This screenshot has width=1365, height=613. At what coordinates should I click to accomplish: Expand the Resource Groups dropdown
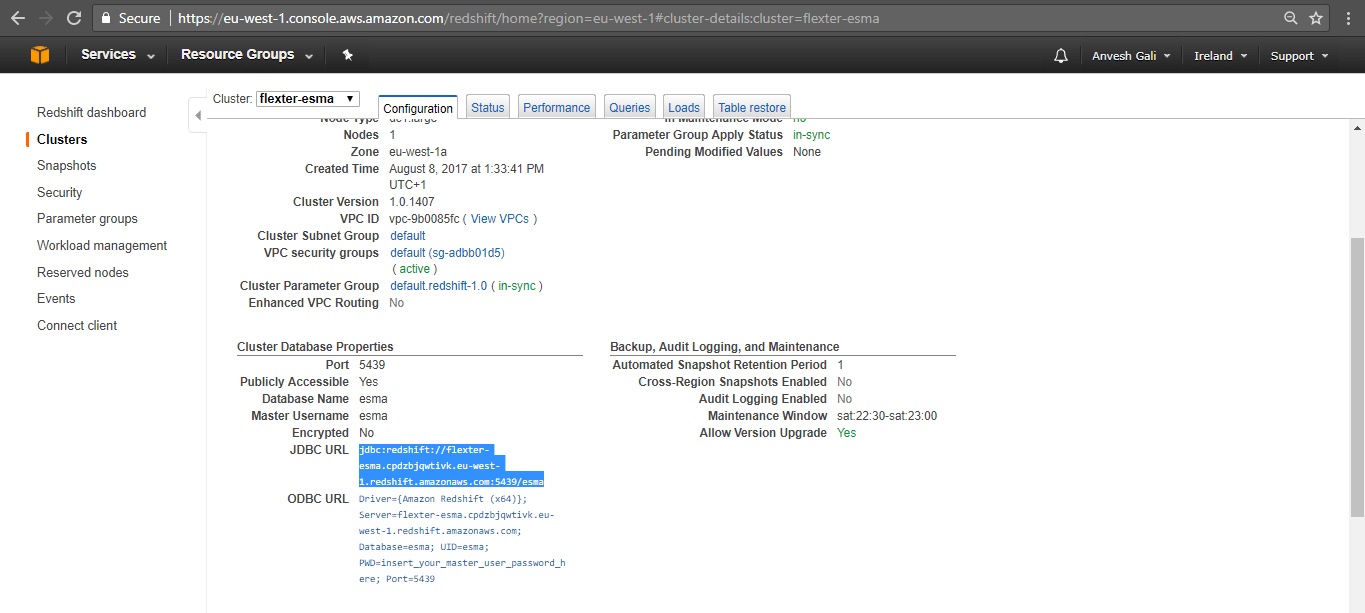[247, 55]
